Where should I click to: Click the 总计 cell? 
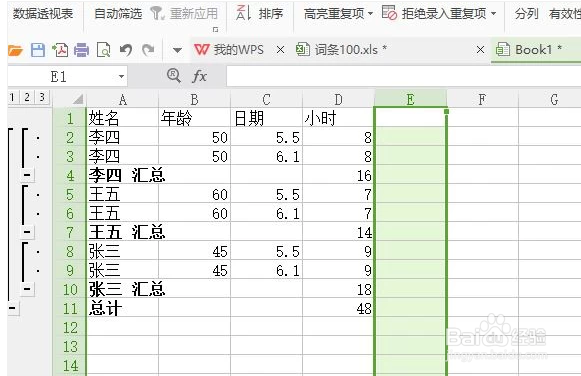122,308
